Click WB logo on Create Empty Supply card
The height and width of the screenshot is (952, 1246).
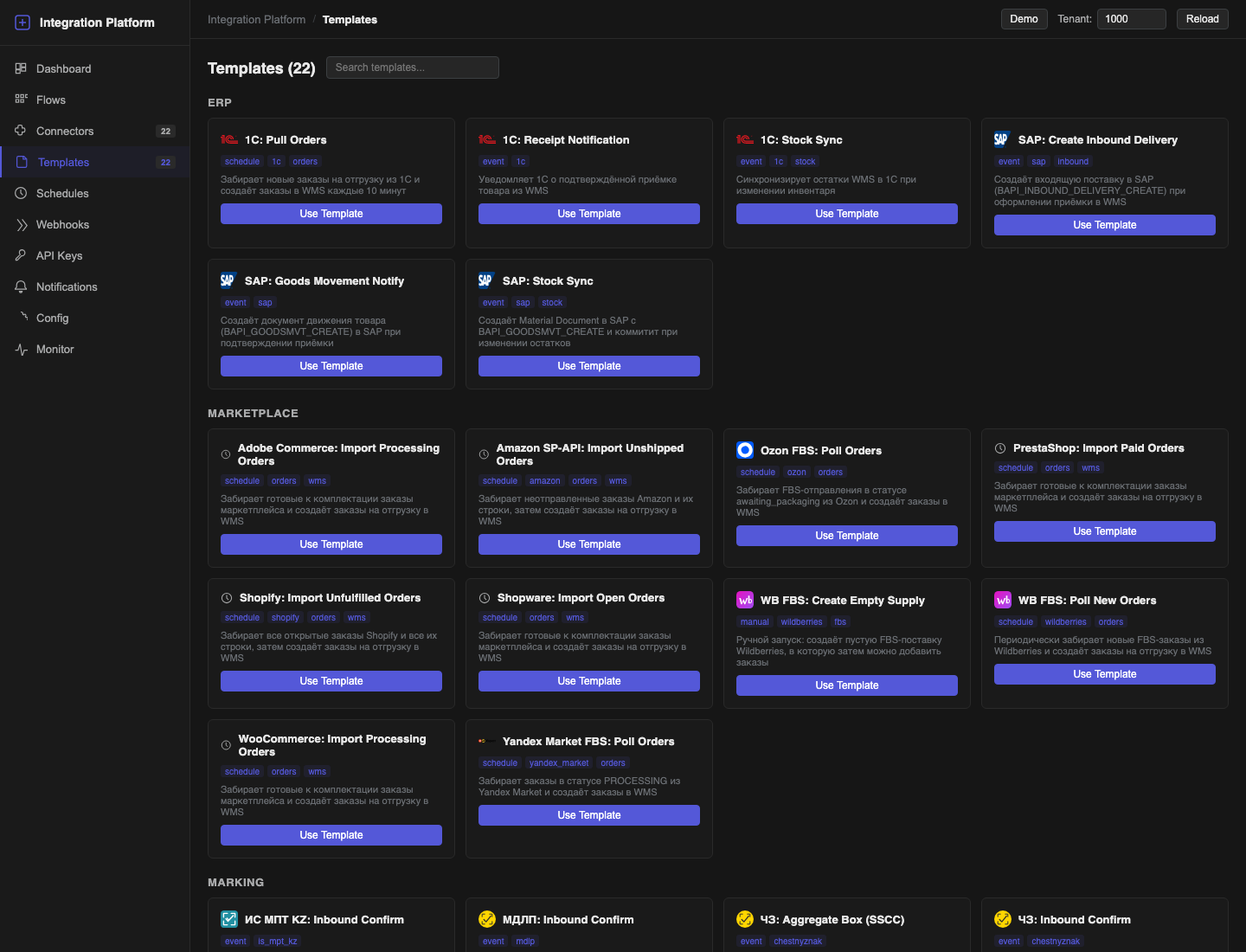745,600
